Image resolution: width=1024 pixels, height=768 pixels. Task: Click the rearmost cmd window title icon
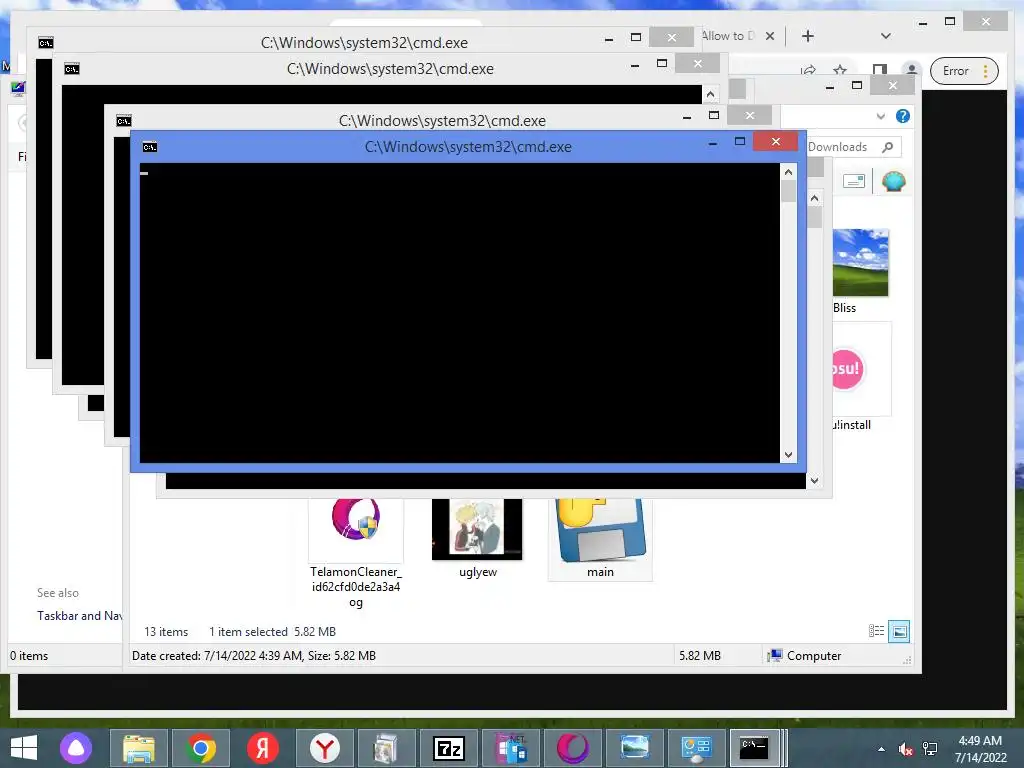46,43
